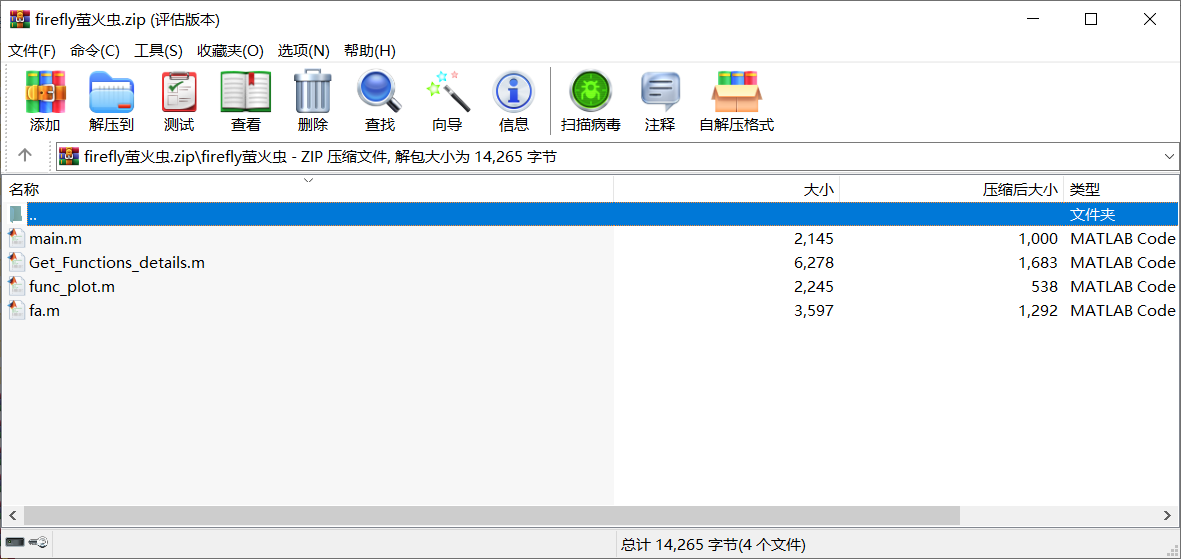The width and height of the screenshot is (1181, 559).
Task: Minimize the WinRAR window
Action: (x=1032, y=20)
